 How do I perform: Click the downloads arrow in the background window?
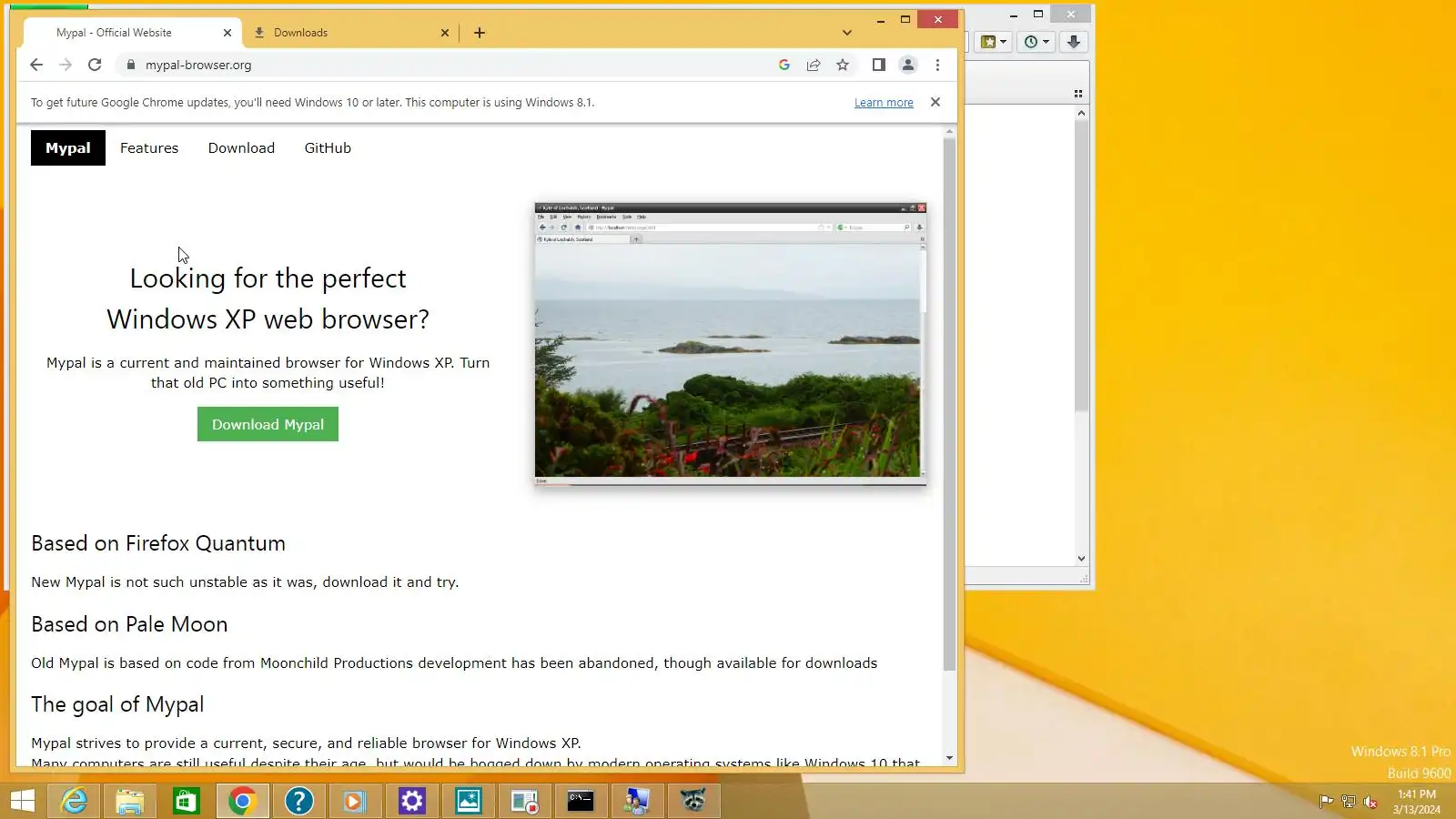pos(1074,42)
